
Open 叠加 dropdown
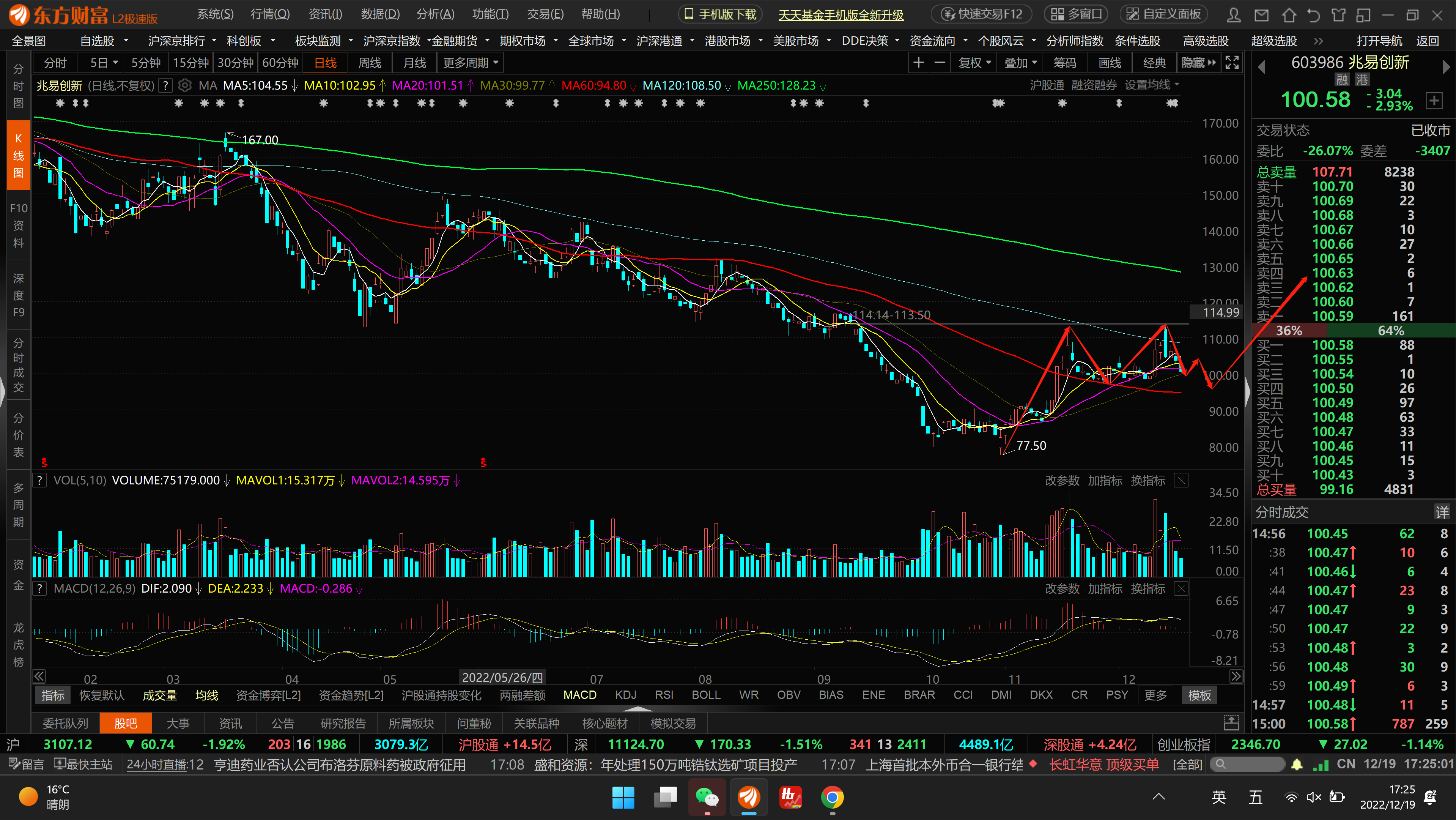point(1021,63)
